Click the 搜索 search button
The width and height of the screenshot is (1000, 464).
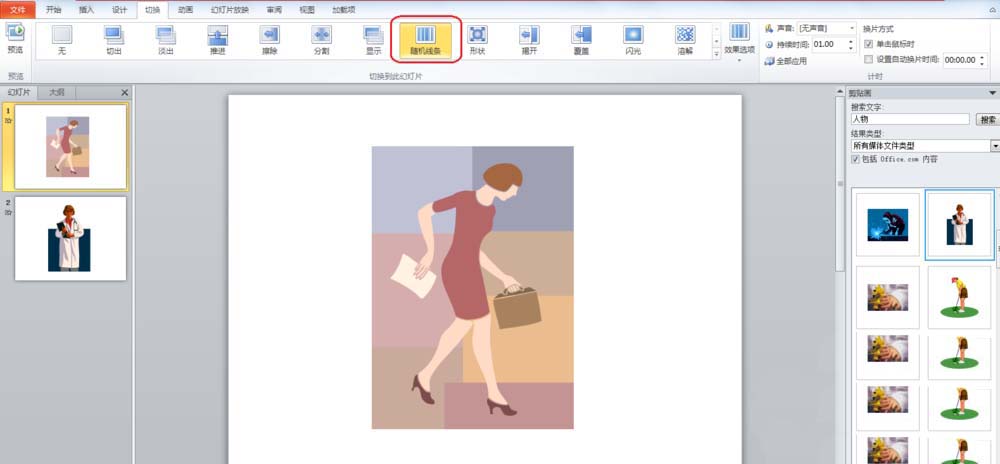pos(988,119)
